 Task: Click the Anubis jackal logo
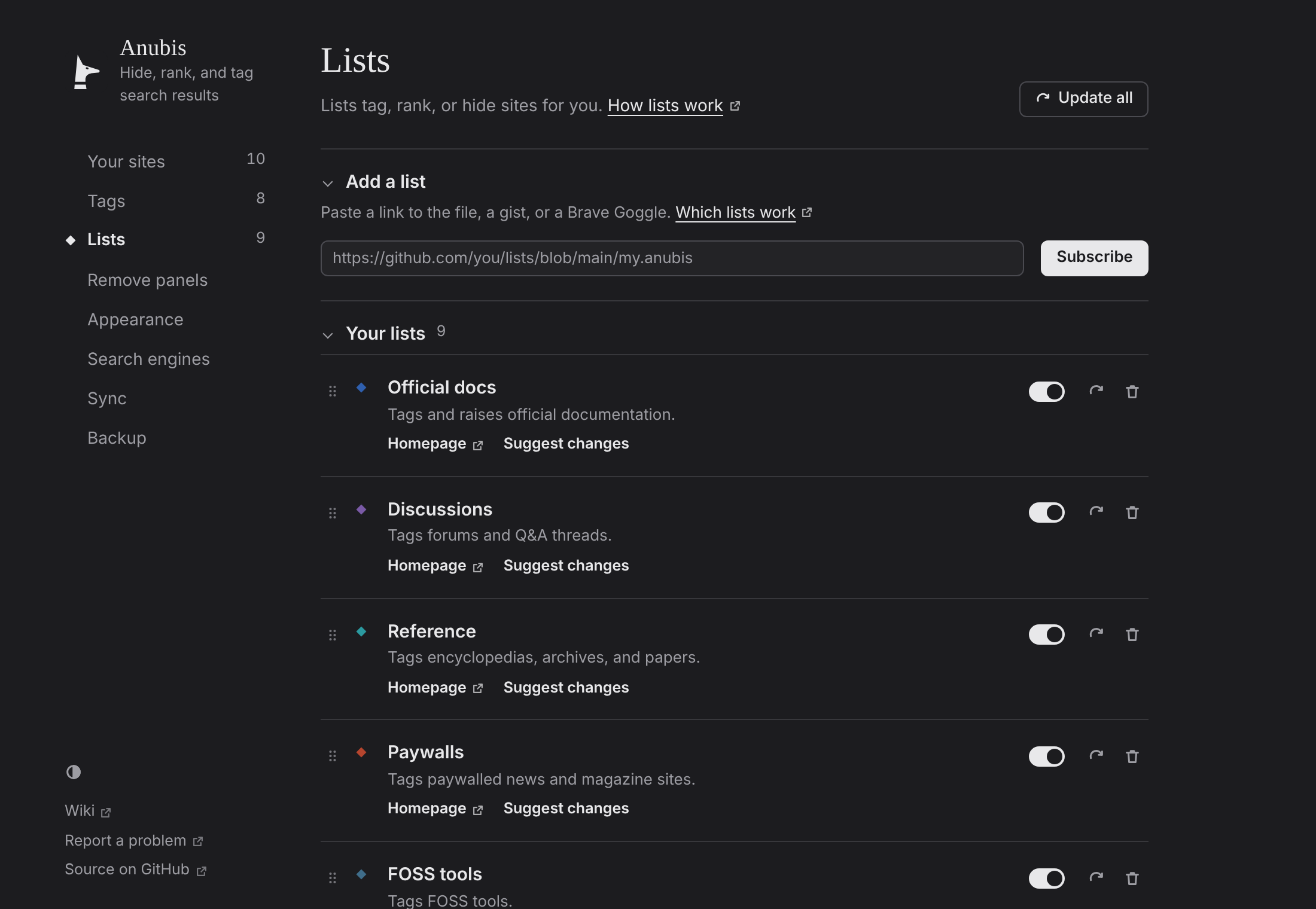click(x=86, y=72)
